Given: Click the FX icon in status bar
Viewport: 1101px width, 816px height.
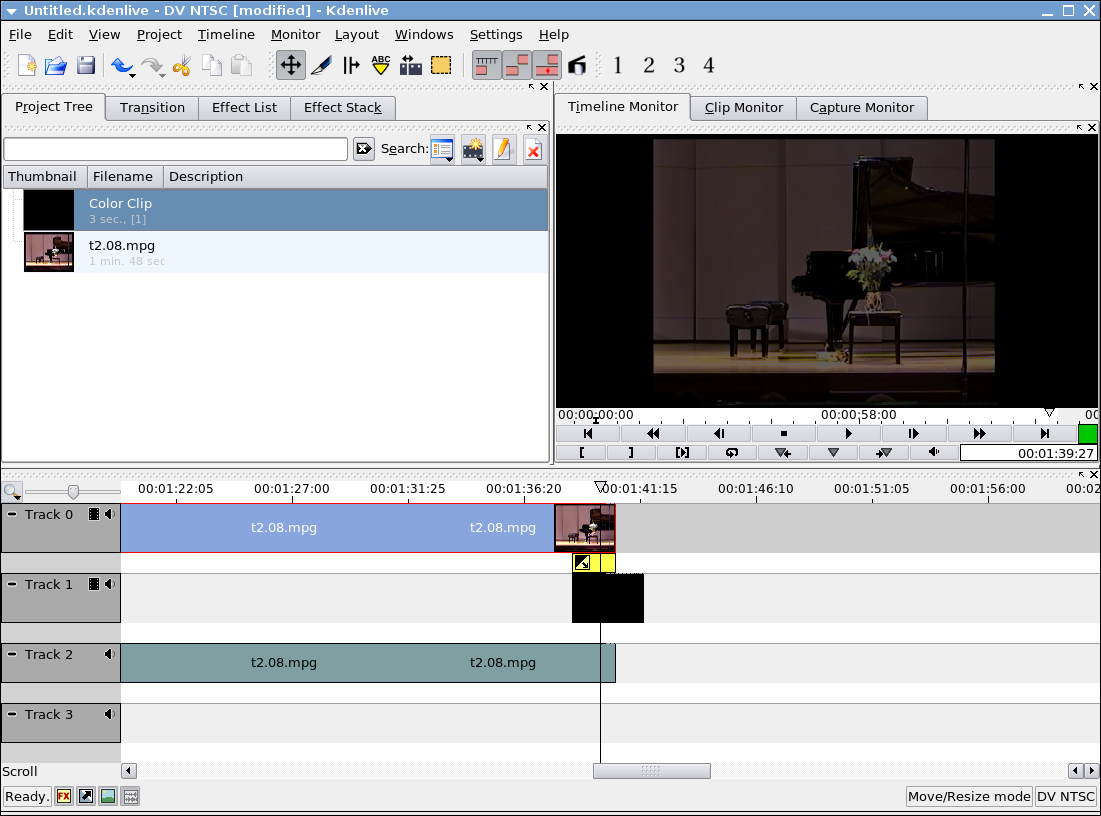Looking at the screenshot, I should click(x=64, y=796).
